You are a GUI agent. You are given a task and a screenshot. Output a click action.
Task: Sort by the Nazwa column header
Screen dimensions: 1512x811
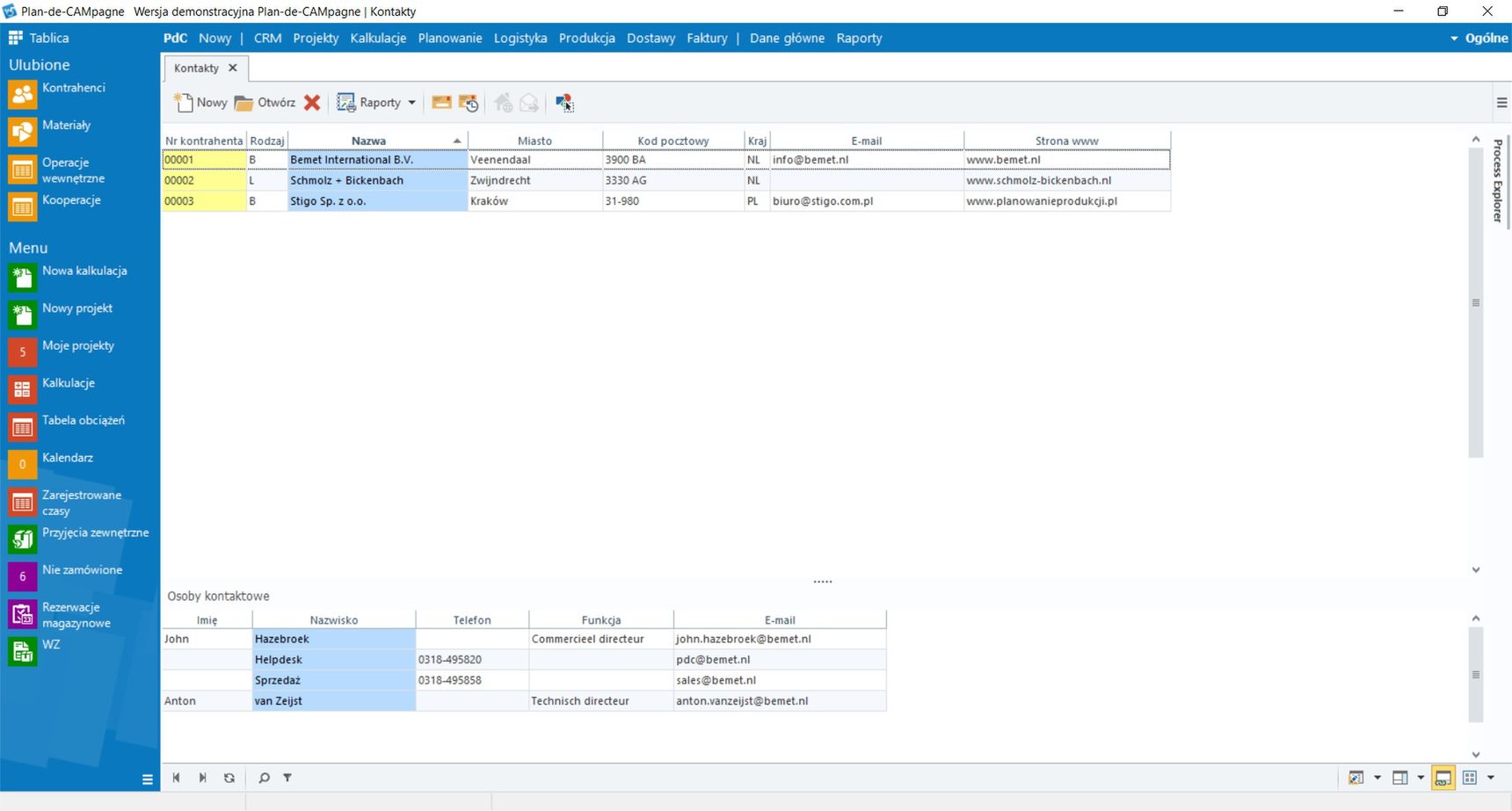(x=377, y=141)
